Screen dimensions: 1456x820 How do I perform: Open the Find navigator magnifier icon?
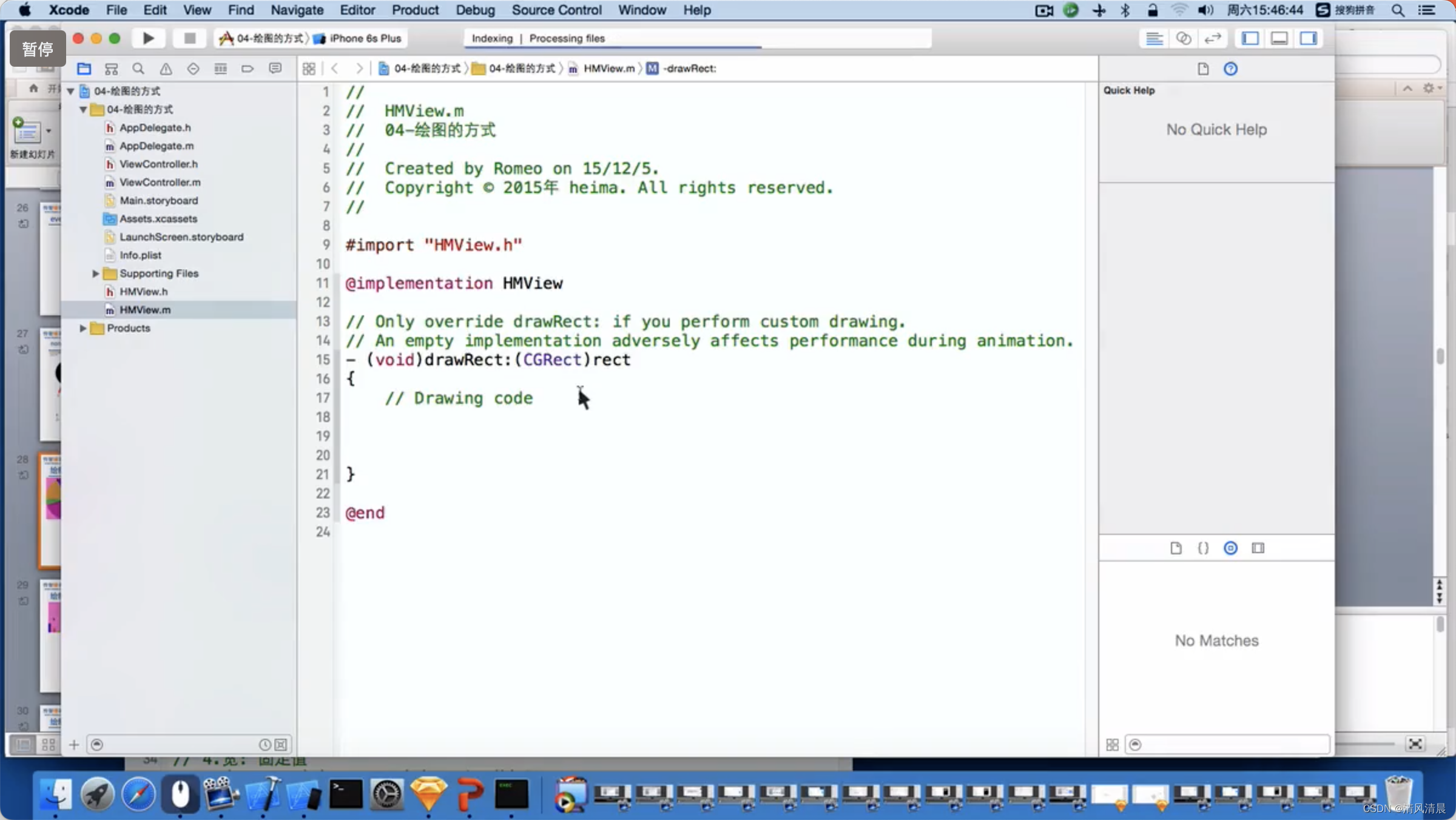tap(138, 69)
